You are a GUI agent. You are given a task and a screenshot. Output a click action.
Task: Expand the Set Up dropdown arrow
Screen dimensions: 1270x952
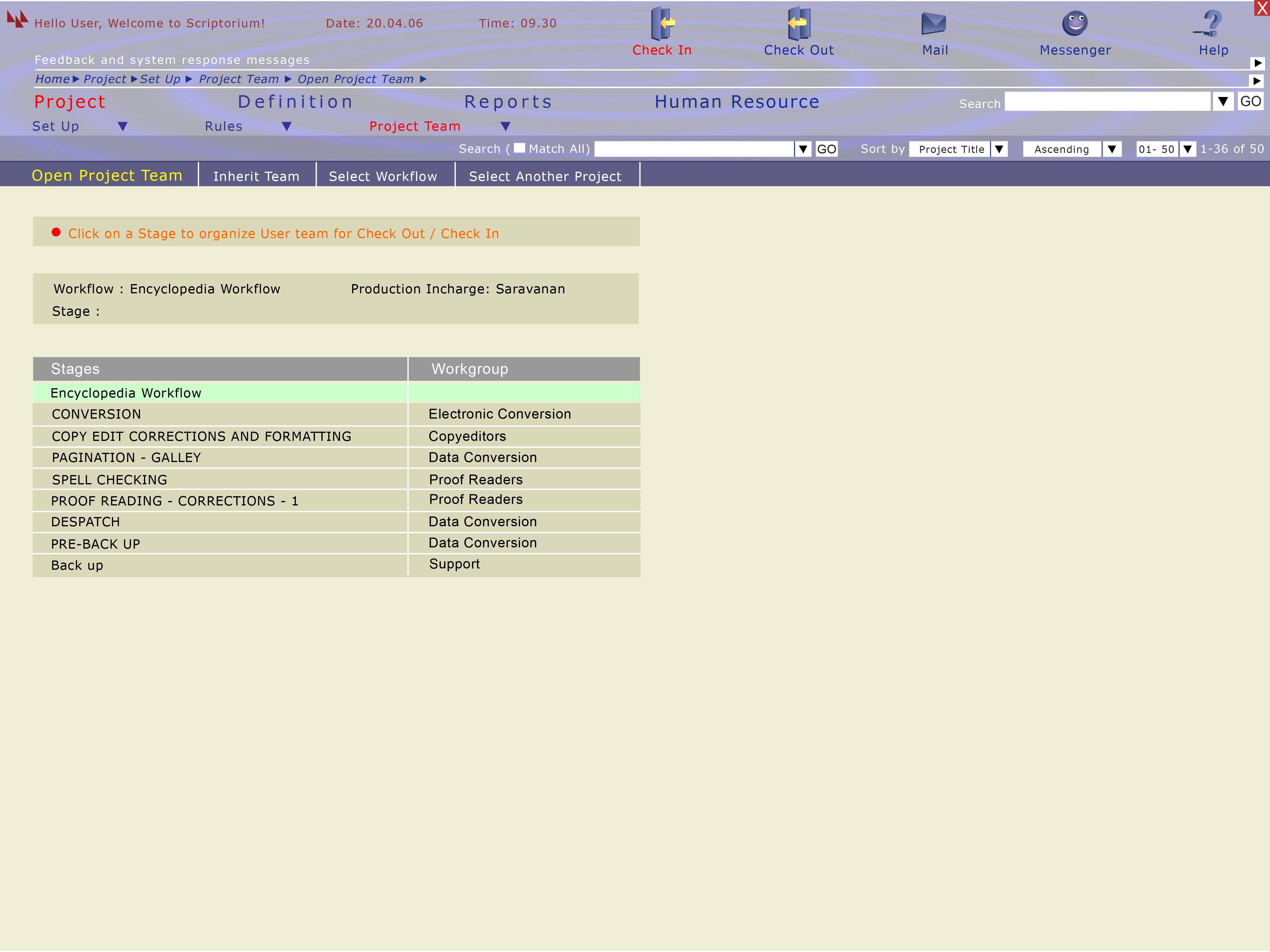(122, 126)
